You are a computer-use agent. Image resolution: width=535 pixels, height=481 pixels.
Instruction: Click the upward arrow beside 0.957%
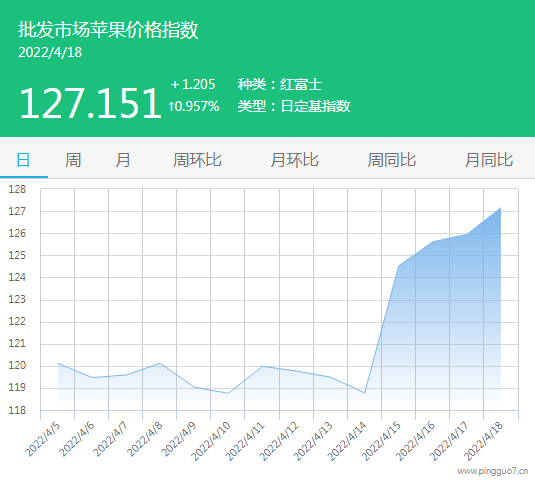pos(172,106)
